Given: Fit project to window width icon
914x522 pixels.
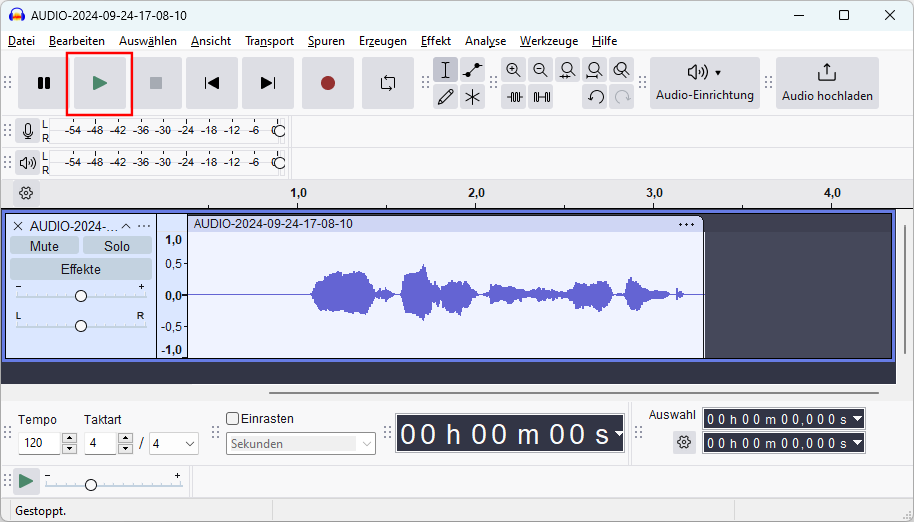Looking at the screenshot, I should click(594, 70).
